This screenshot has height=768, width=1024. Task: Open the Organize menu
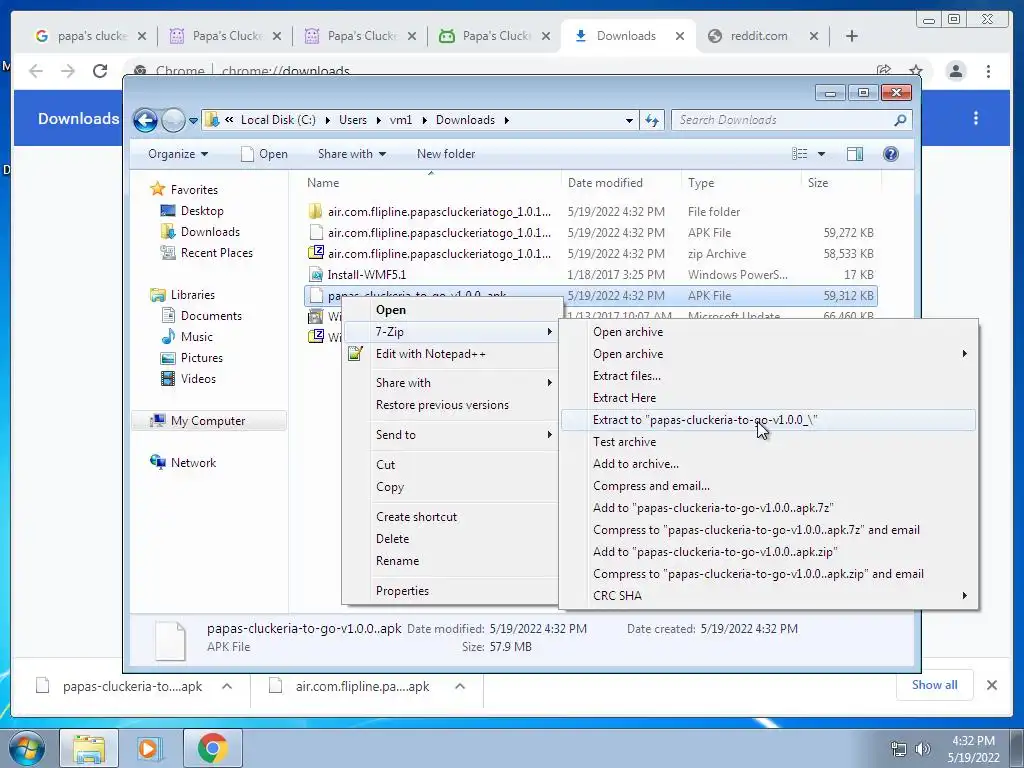178,154
